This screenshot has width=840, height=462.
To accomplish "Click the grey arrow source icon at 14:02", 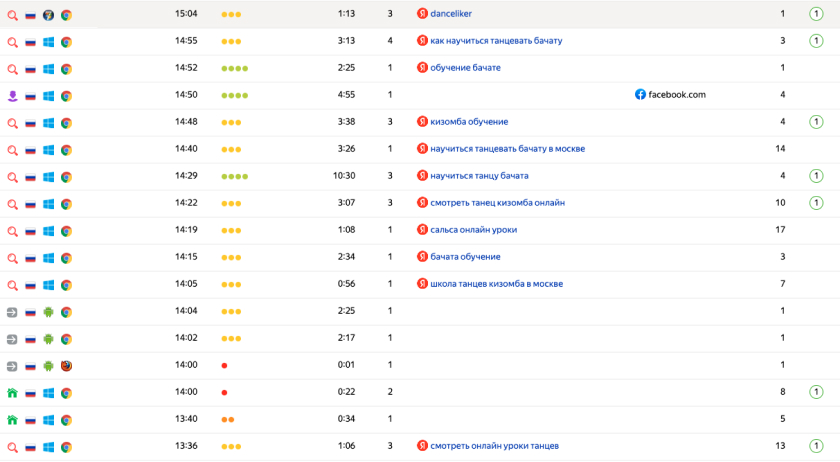I will 13,339.
